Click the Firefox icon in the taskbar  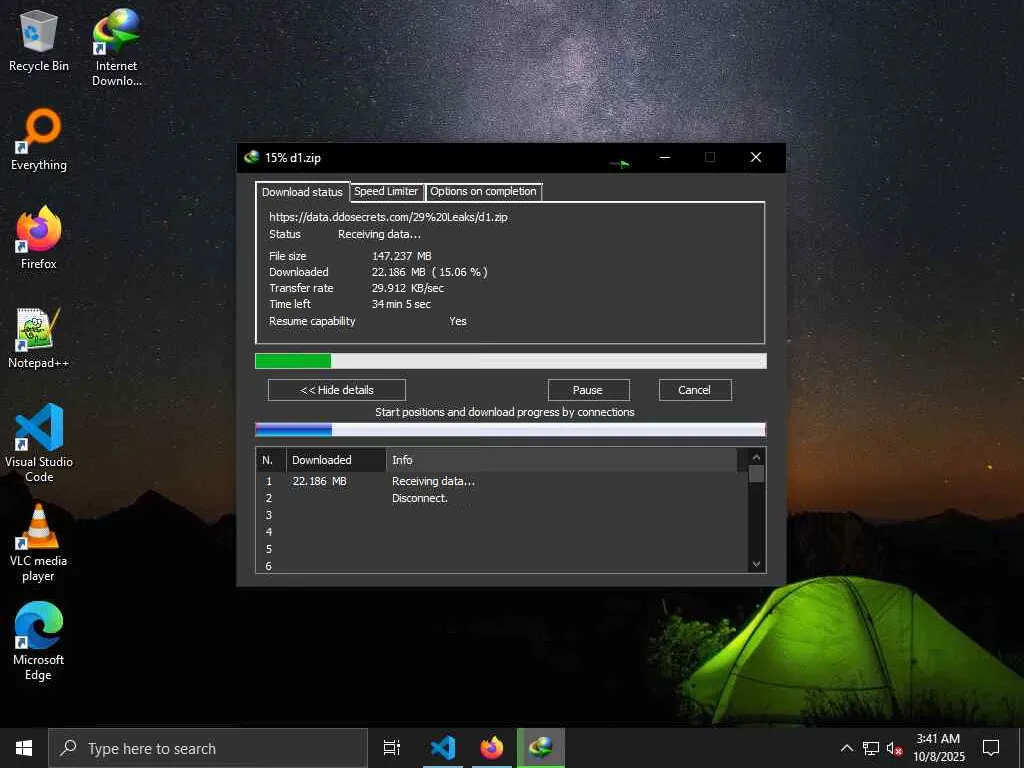click(x=492, y=748)
